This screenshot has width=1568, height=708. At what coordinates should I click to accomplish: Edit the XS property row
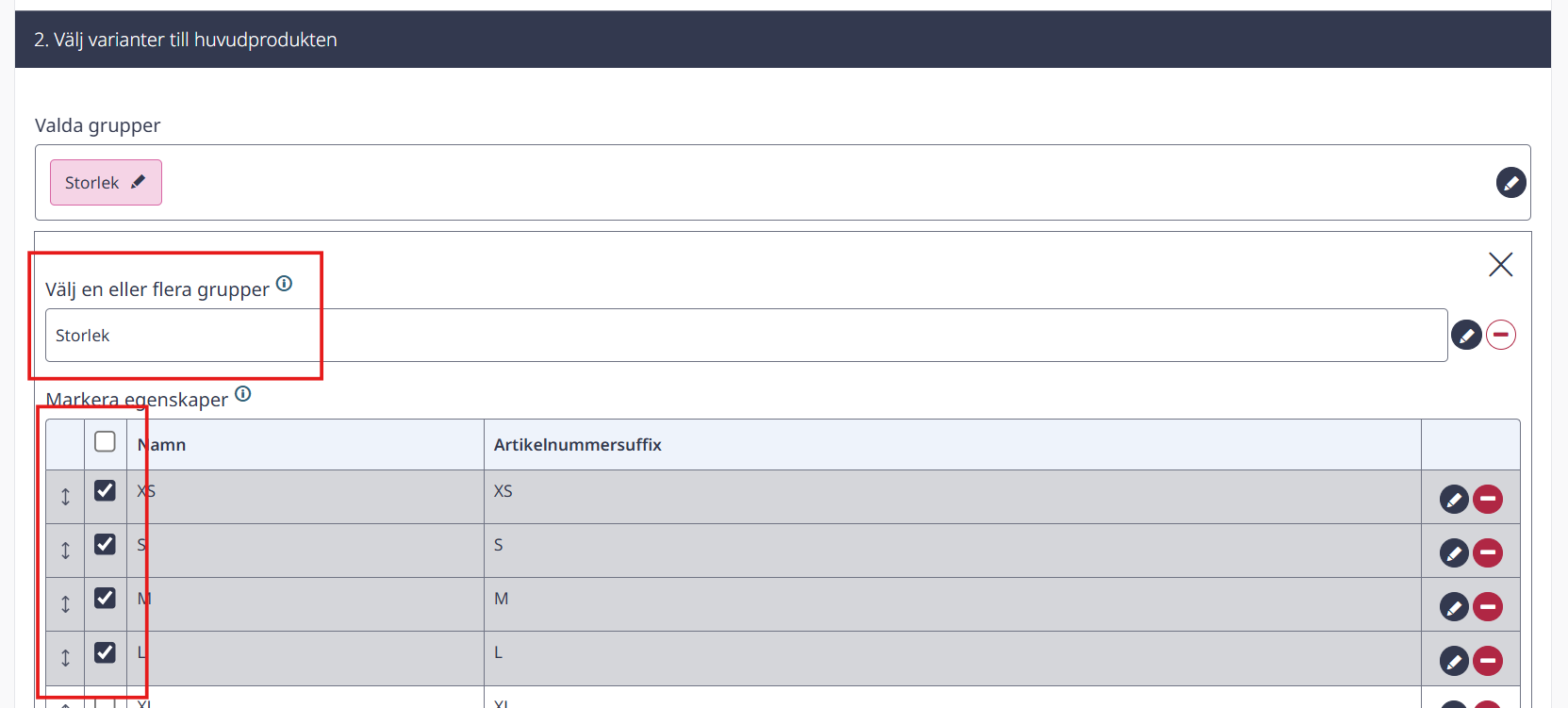pyautogui.click(x=1454, y=499)
